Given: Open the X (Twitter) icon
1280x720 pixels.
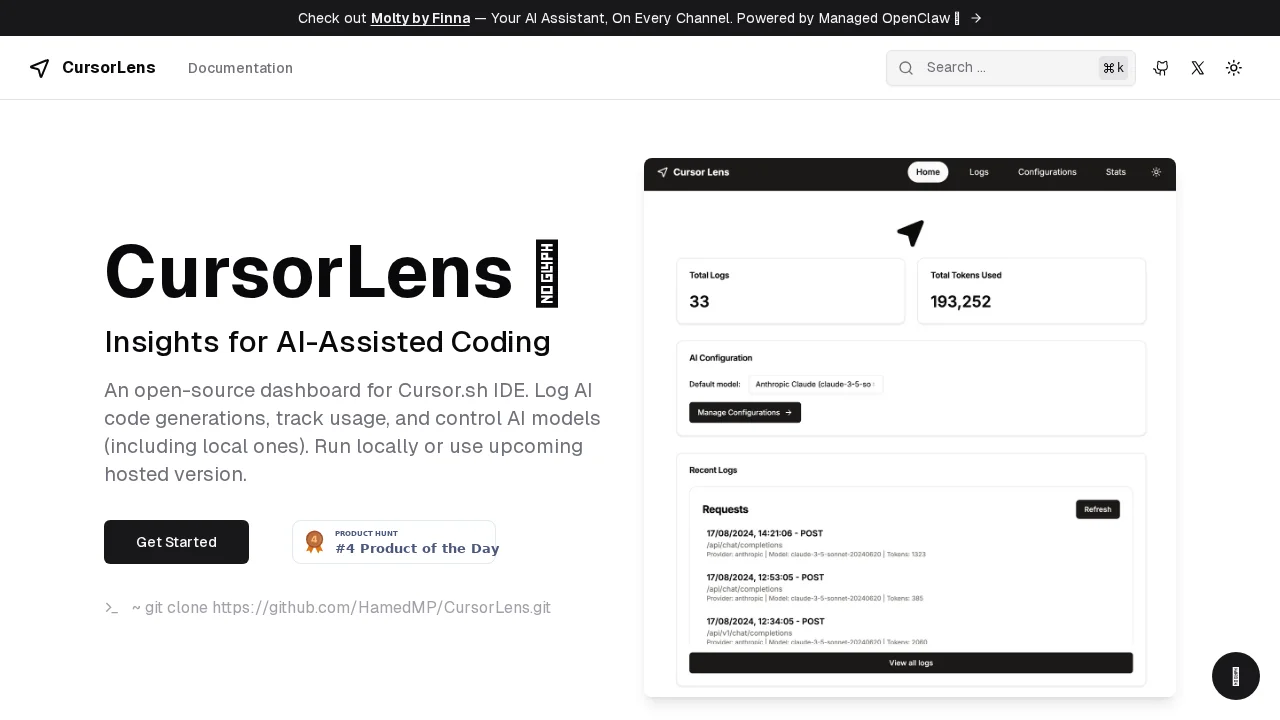Looking at the screenshot, I should 1197,68.
